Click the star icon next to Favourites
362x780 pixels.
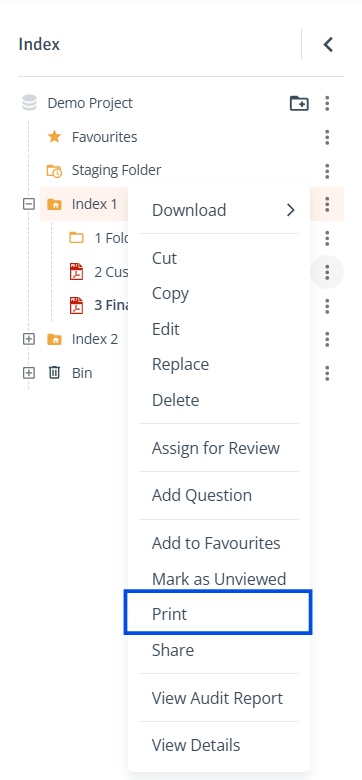coord(54,137)
